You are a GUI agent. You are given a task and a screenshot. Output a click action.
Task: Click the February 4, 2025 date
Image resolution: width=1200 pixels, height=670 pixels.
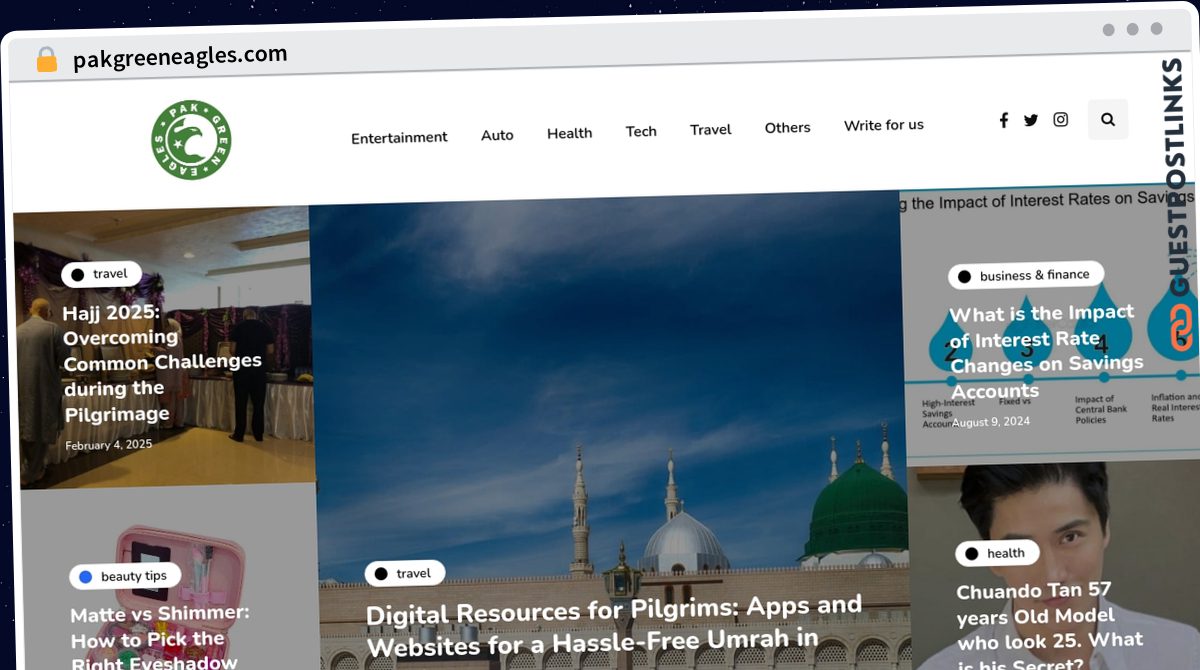pyautogui.click(x=109, y=445)
